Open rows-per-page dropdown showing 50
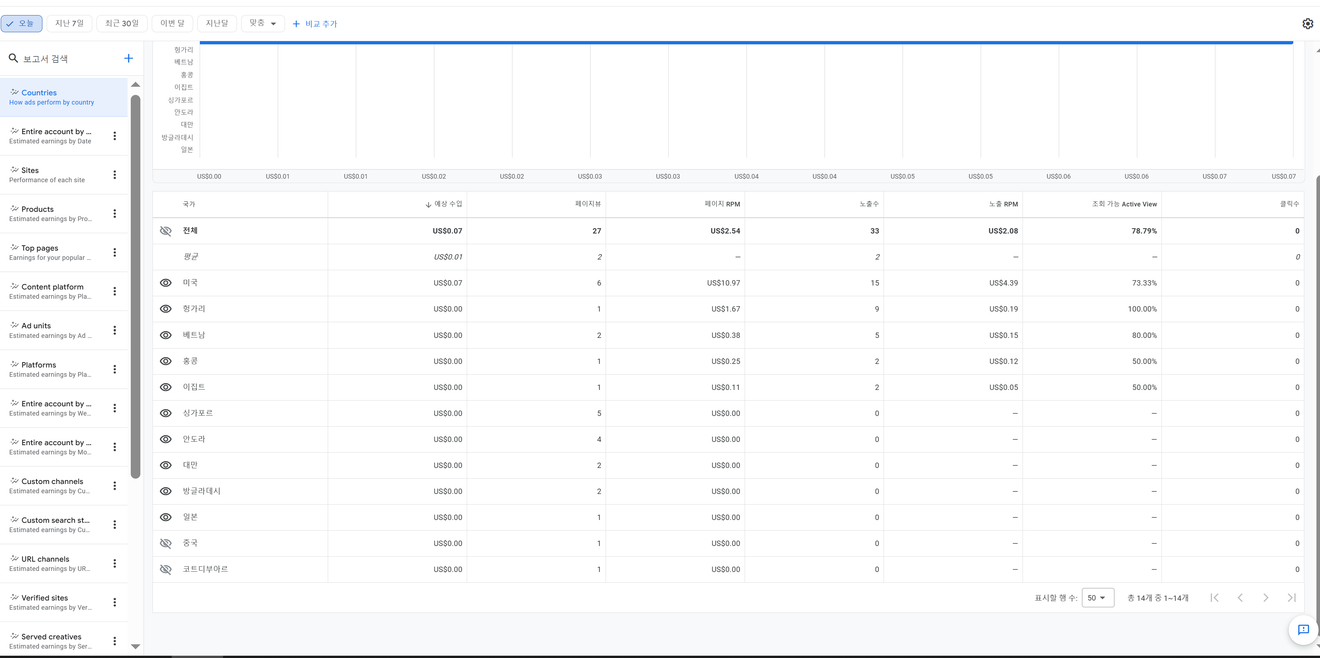This screenshot has width=1320, height=658. tap(1097, 598)
